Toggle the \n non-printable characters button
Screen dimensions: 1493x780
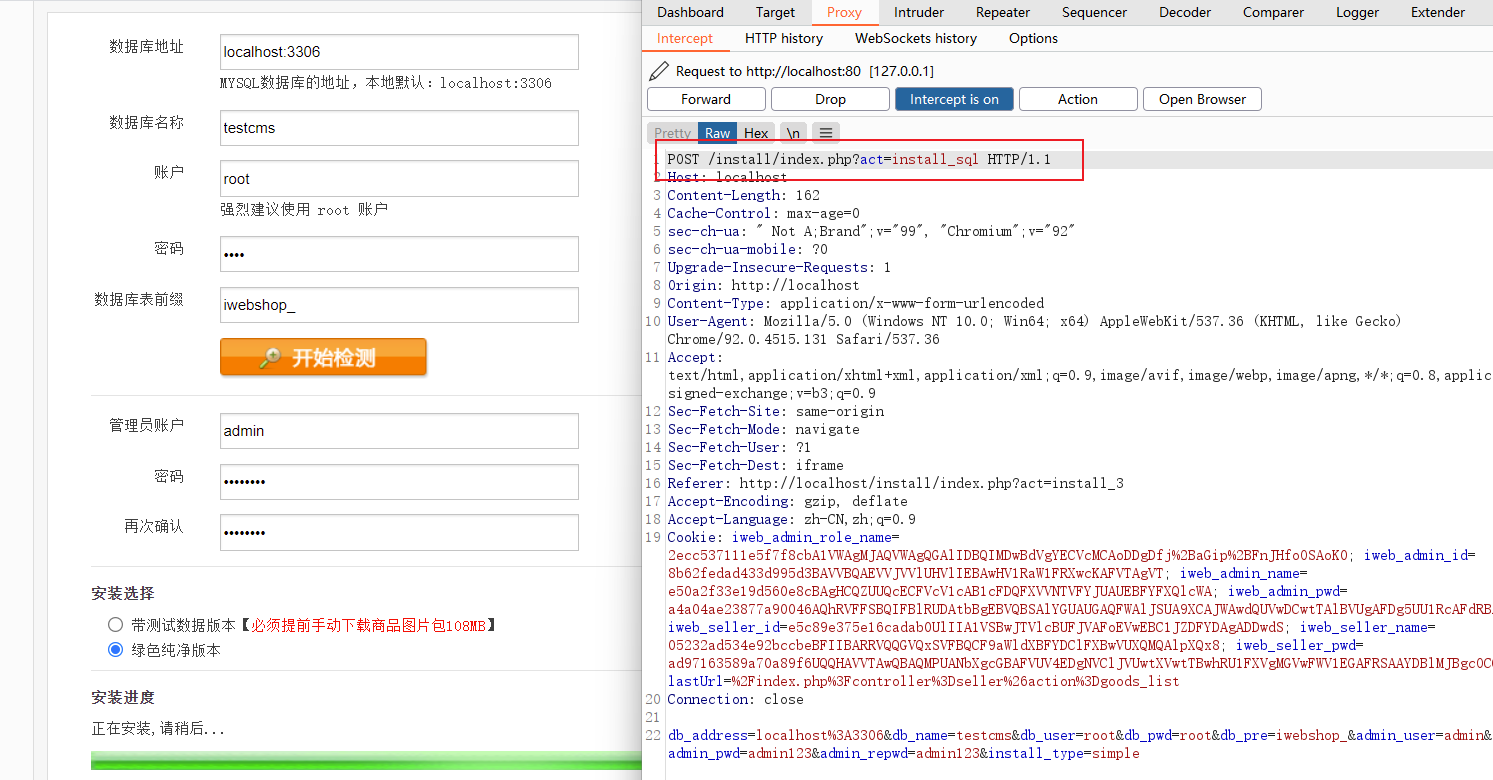(x=793, y=133)
